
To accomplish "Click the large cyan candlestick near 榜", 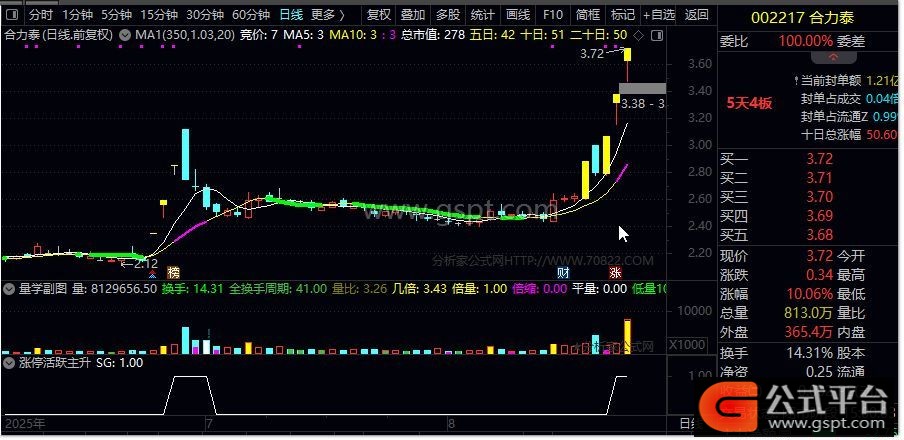I will coord(186,154).
